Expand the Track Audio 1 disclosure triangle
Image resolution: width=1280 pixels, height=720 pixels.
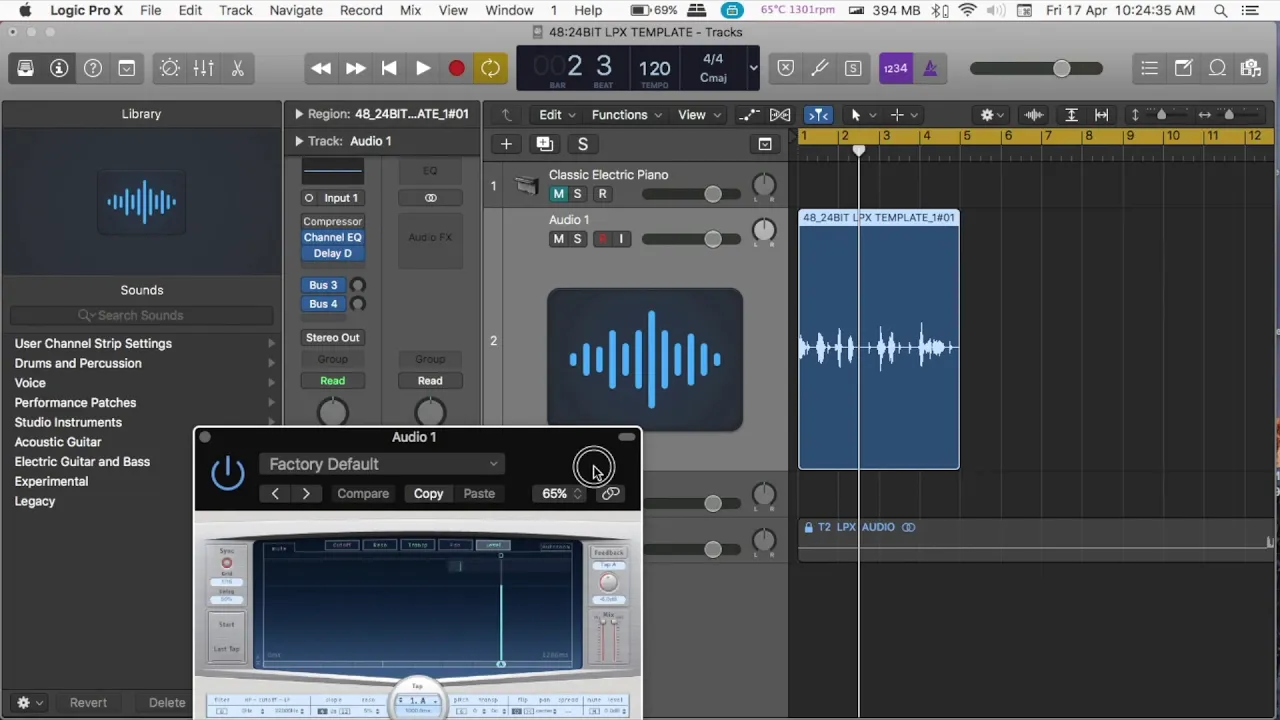click(x=298, y=141)
